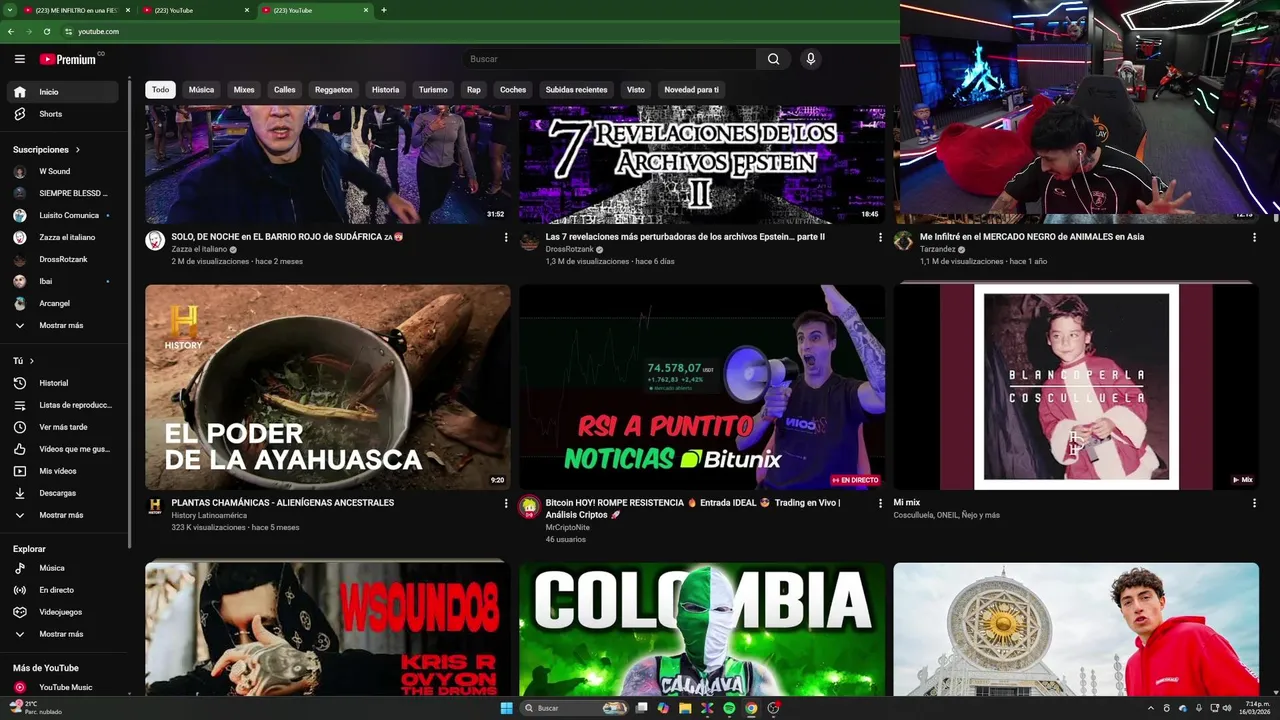Open W Sound subscription channel
The height and width of the screenshot is (720, 1280).
point(62,171)
